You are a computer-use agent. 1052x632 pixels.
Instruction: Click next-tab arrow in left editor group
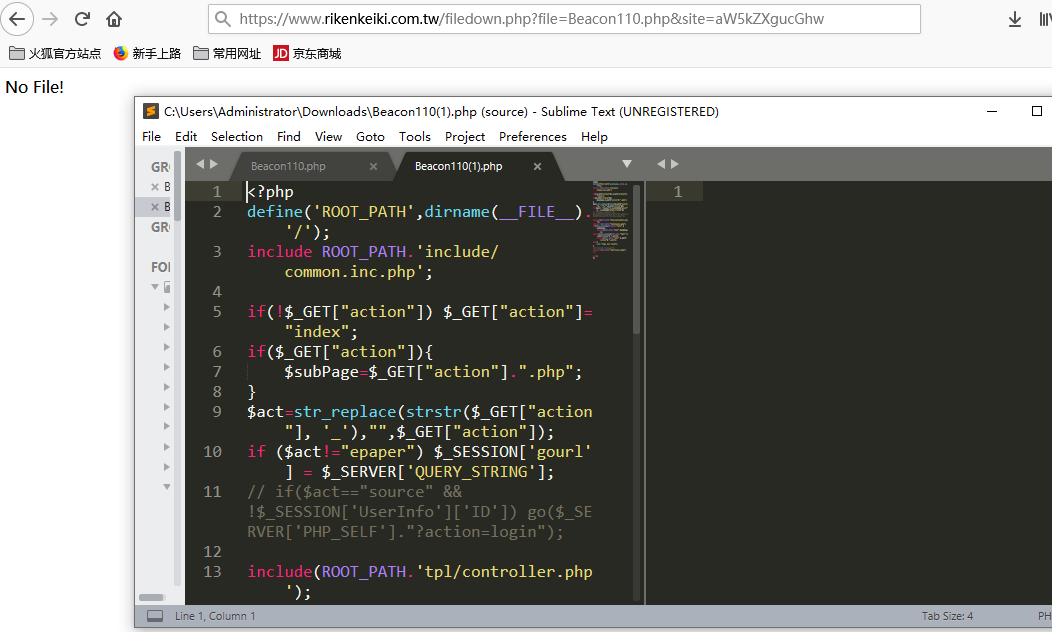click(x=214, y=164)
